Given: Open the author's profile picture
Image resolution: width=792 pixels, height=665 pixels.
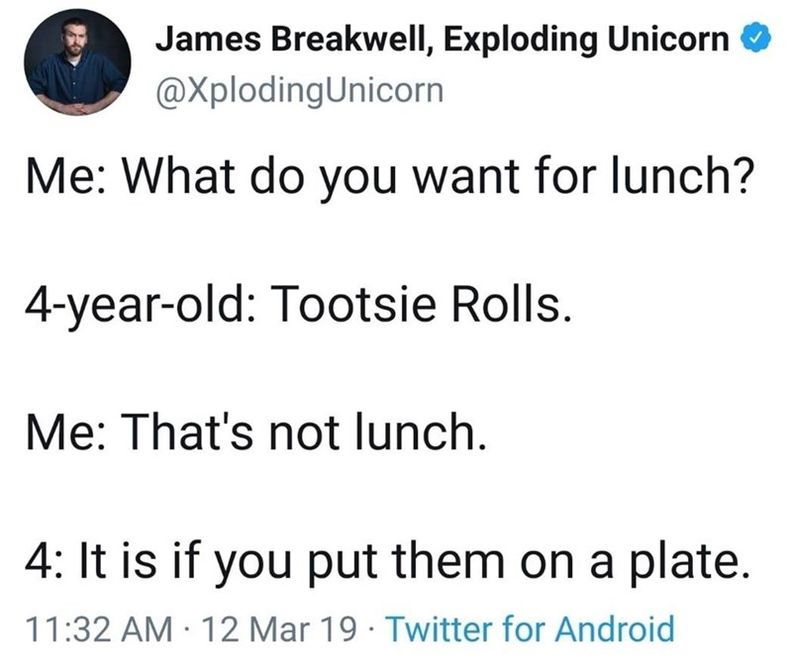Looking at the screenshot, I should click(77, 62).
